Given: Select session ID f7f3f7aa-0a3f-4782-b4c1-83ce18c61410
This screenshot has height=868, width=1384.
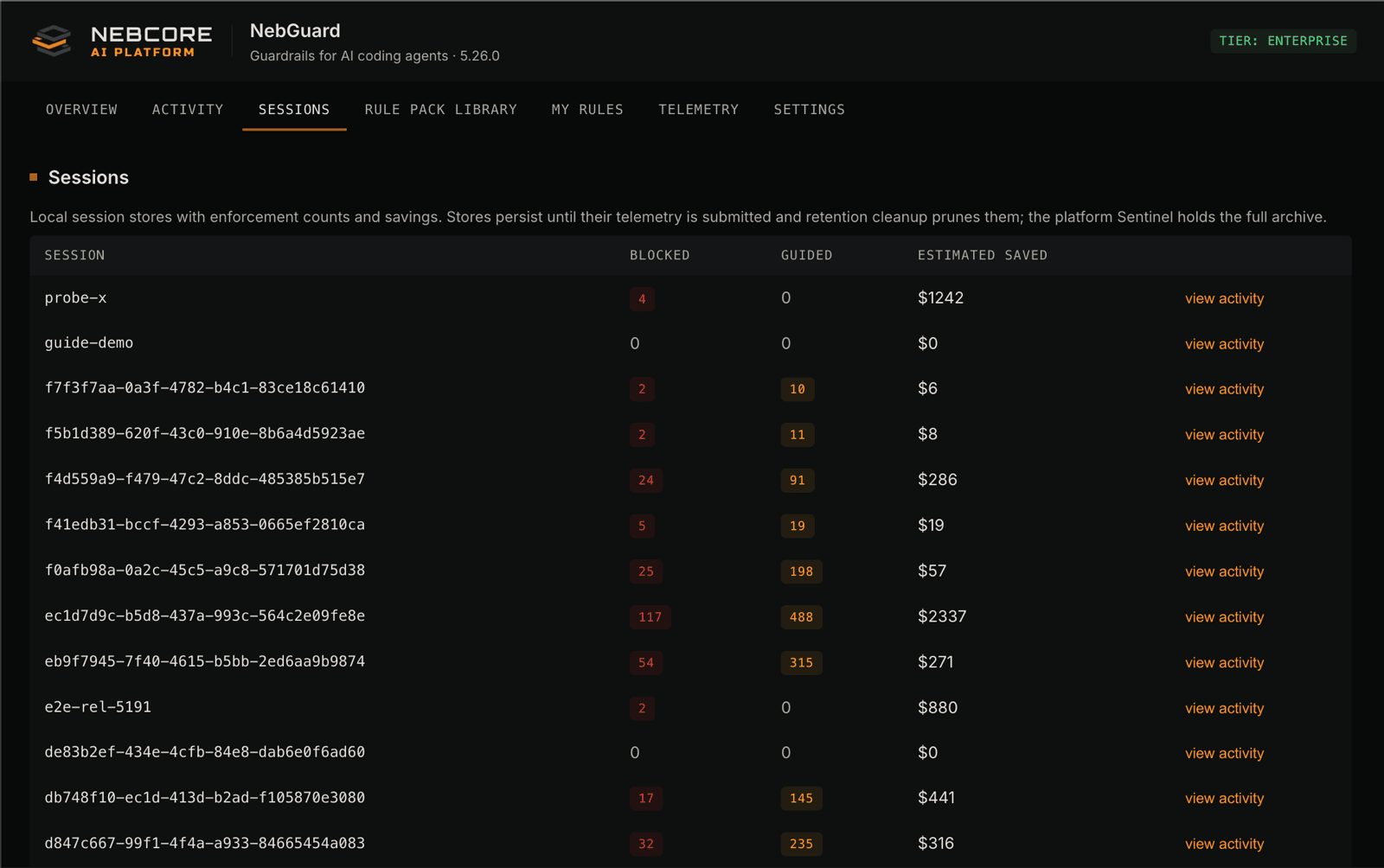Looking at the screenshot, I should pyautogui.click(x=205, y=388).
